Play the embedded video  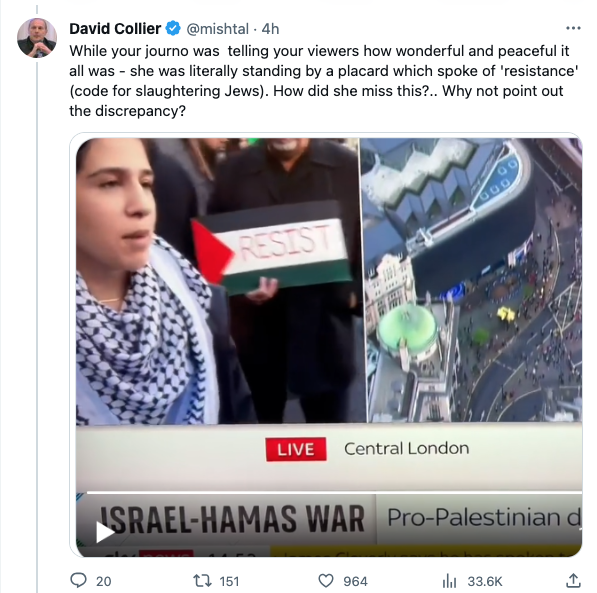coord(105,531)
